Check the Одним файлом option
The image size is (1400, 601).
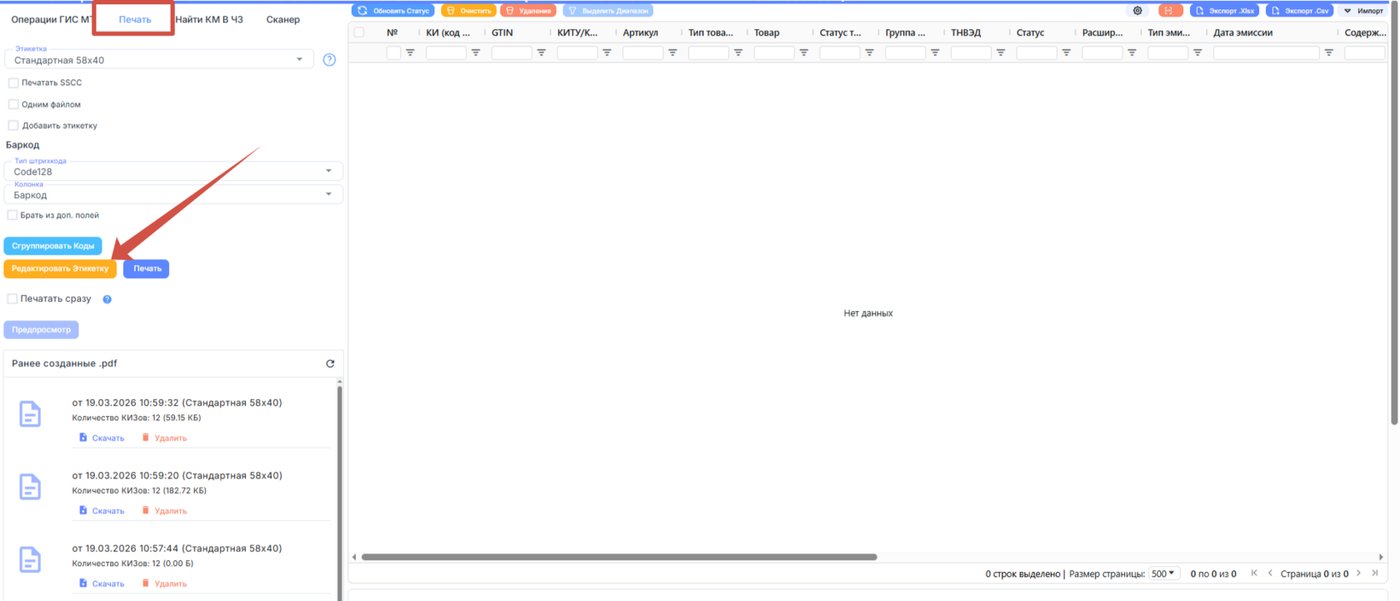tap(13, 104)
